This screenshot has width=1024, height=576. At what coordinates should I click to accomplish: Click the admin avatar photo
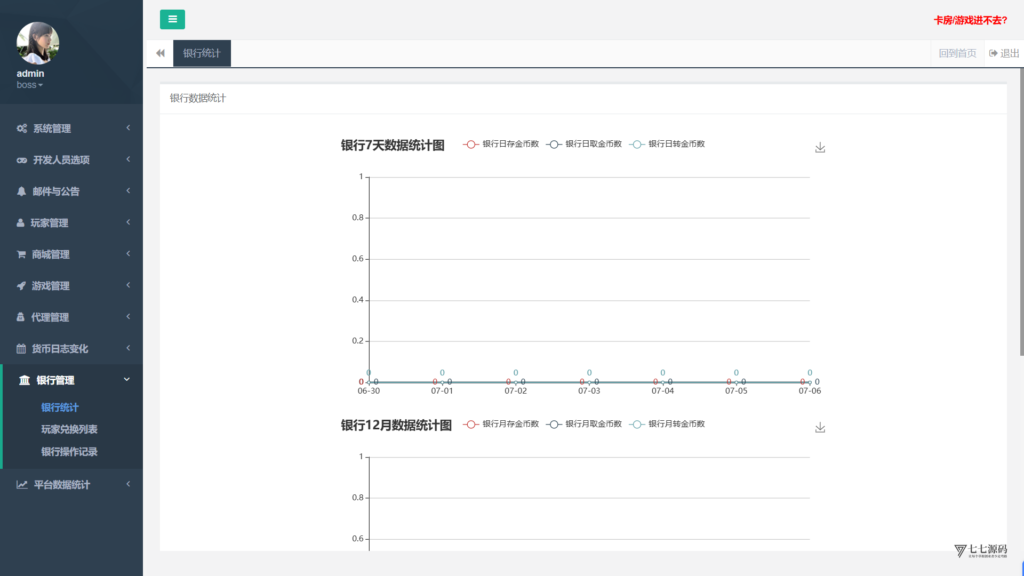pos(38,42)
